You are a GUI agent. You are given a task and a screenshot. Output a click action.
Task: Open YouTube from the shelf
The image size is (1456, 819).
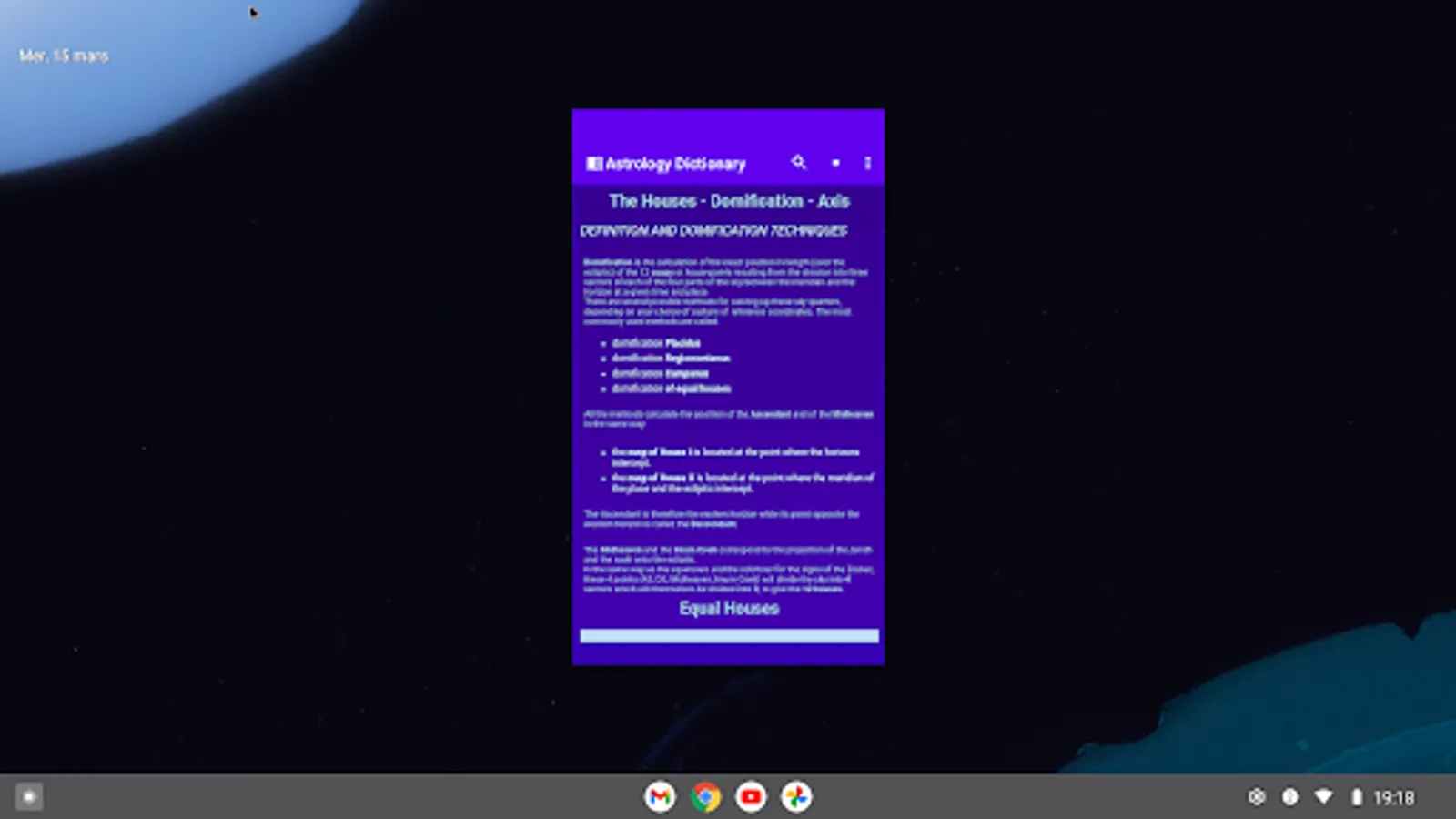751,797
